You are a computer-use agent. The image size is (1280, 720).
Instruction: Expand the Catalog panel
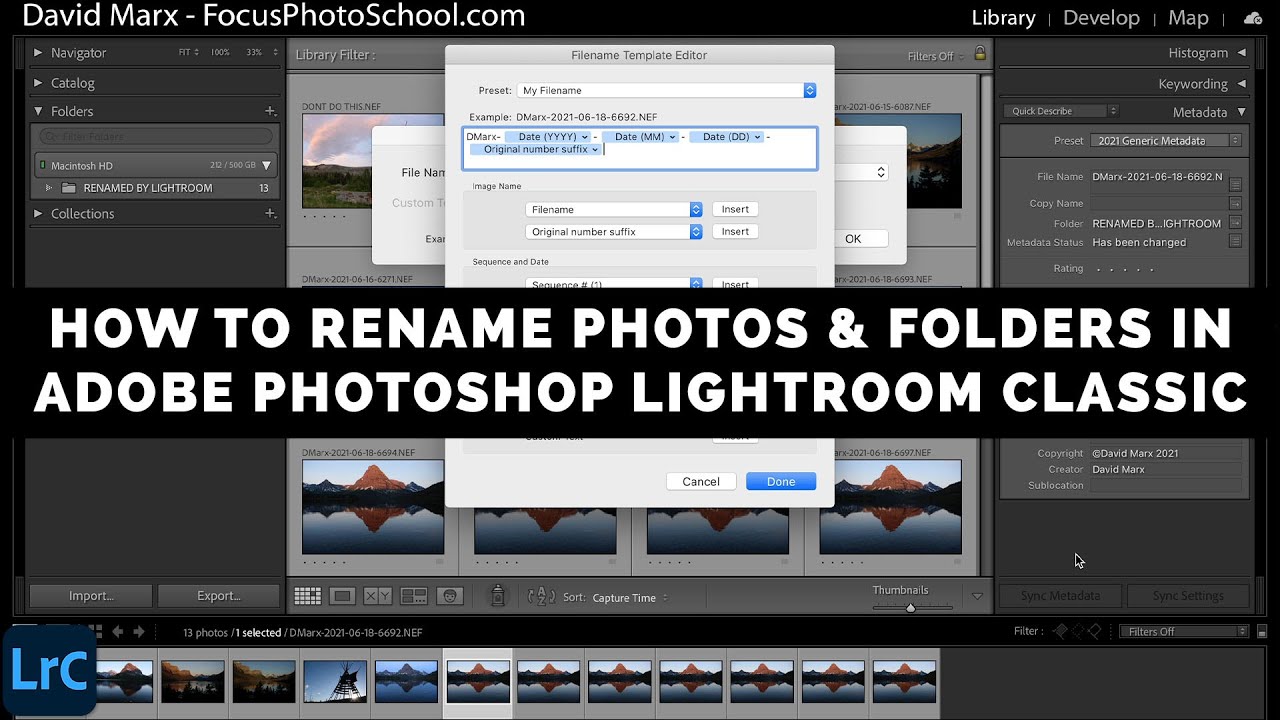[38, 83]
